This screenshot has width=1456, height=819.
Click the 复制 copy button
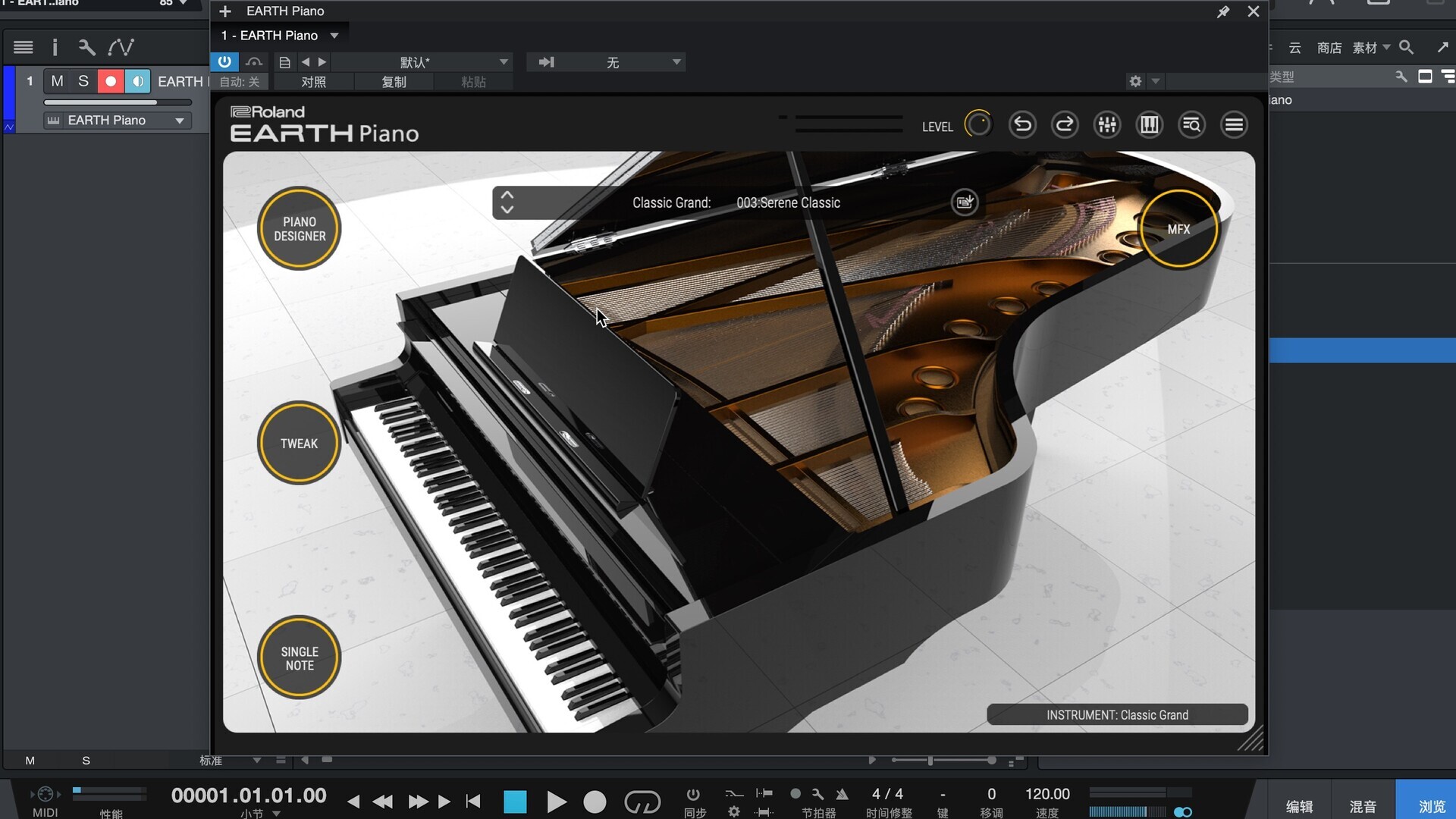[x=394, y=82]
